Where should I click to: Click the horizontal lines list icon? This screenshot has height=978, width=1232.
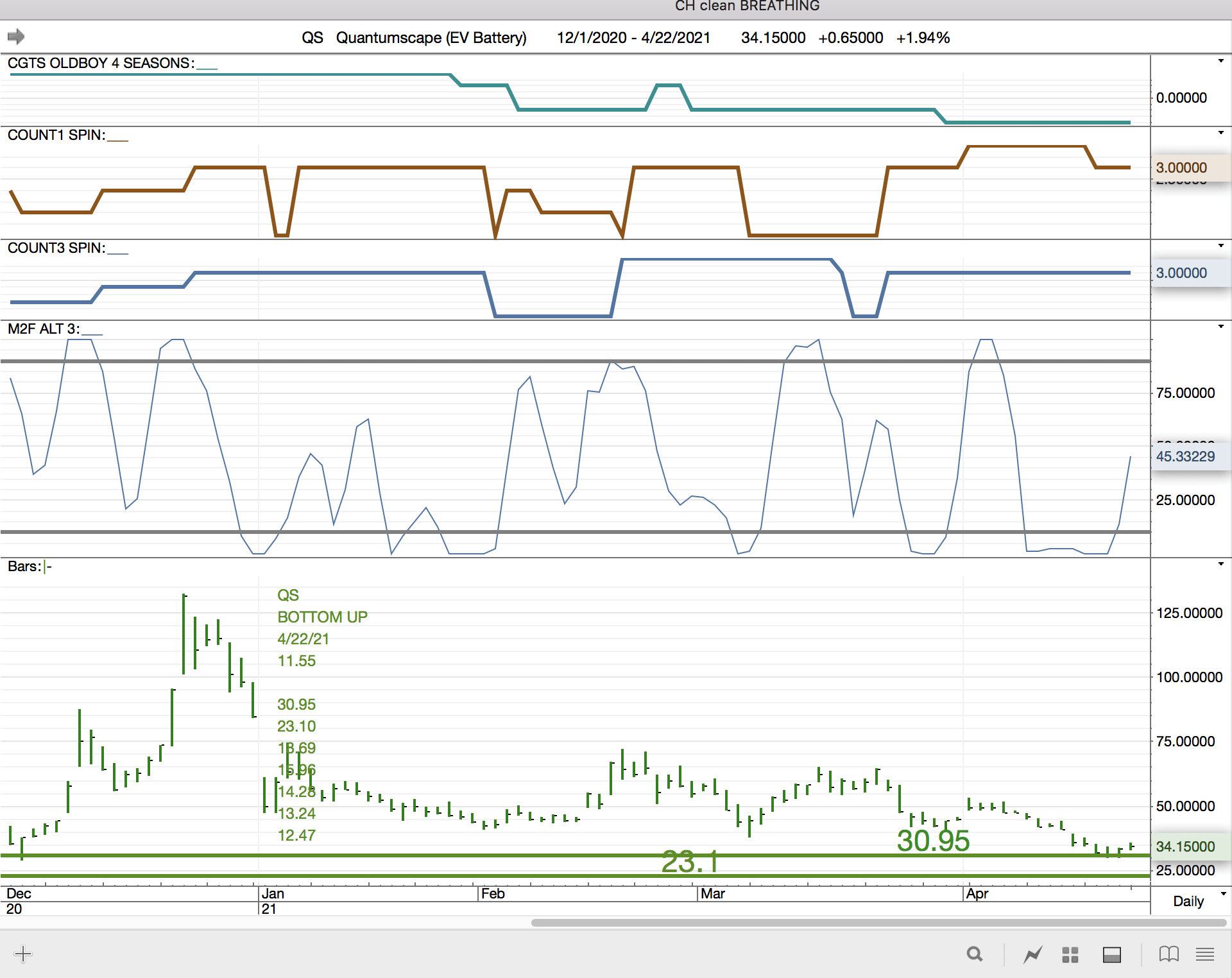(1204, 954)
